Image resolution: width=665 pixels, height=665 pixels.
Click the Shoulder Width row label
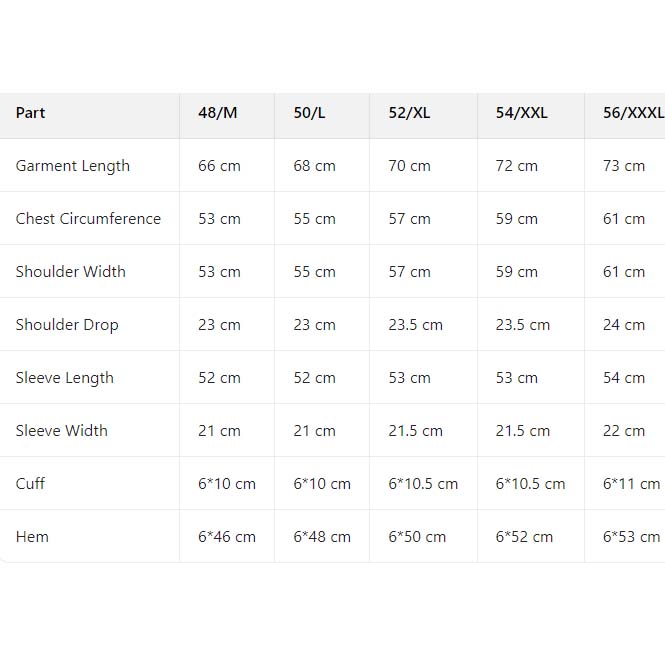71,272
